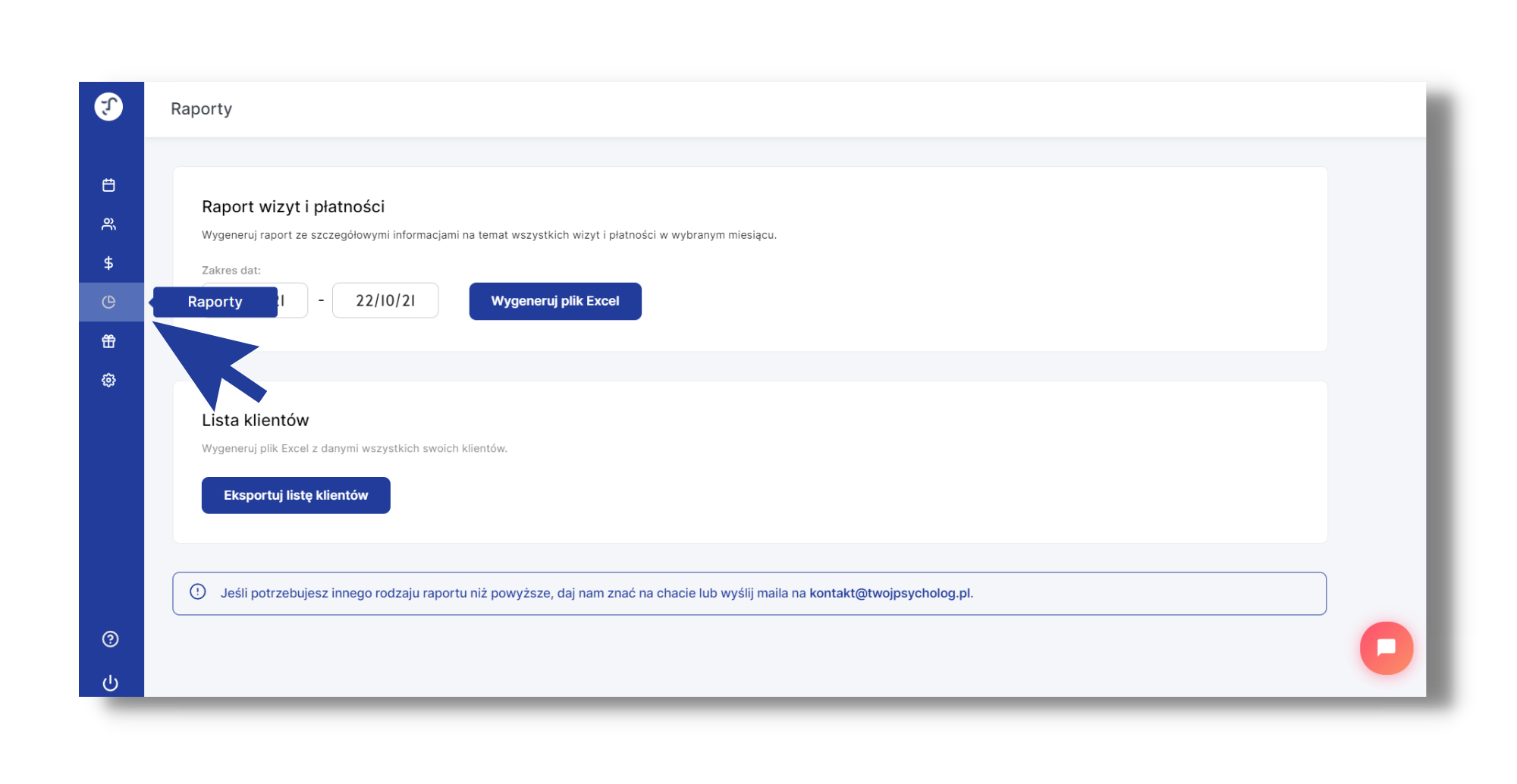The image size is (1517, 784).
Task: Click the Lista klientów heading
Action: pyautogui.click(x=255, y=420)
